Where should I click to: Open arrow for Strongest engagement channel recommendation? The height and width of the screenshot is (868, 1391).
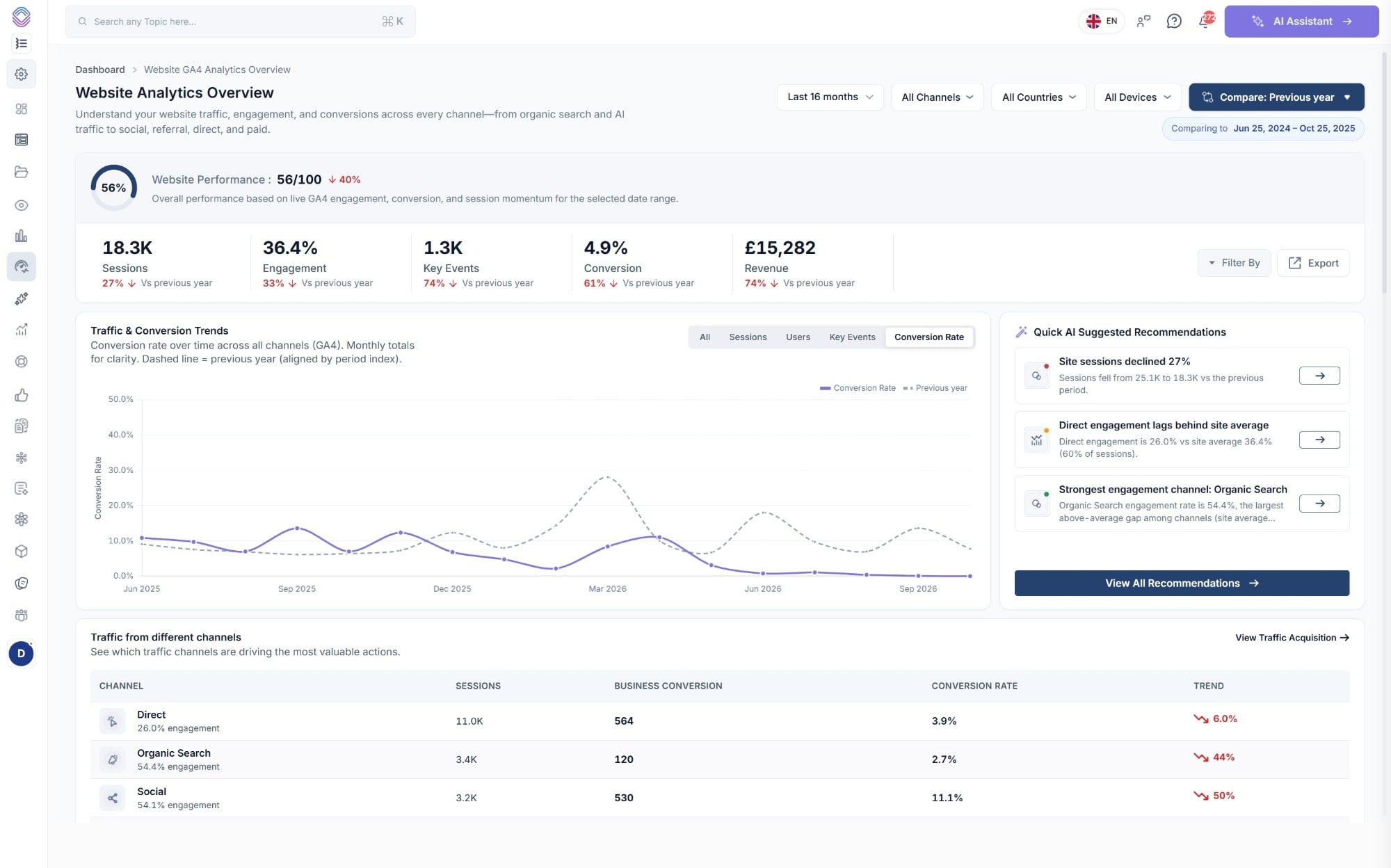[1319, 504]
